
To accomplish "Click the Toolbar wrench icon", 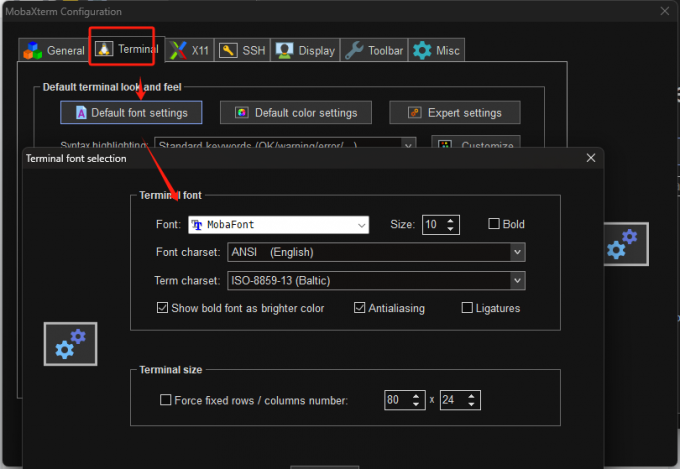I will click(354, 50).
